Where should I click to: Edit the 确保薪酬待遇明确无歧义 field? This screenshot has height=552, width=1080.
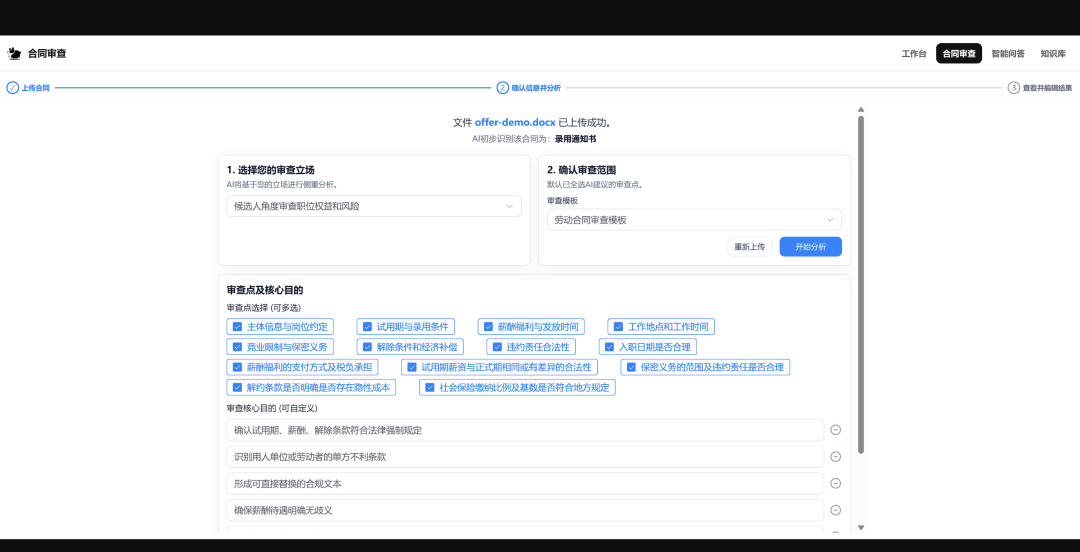(x=525, y=510)
